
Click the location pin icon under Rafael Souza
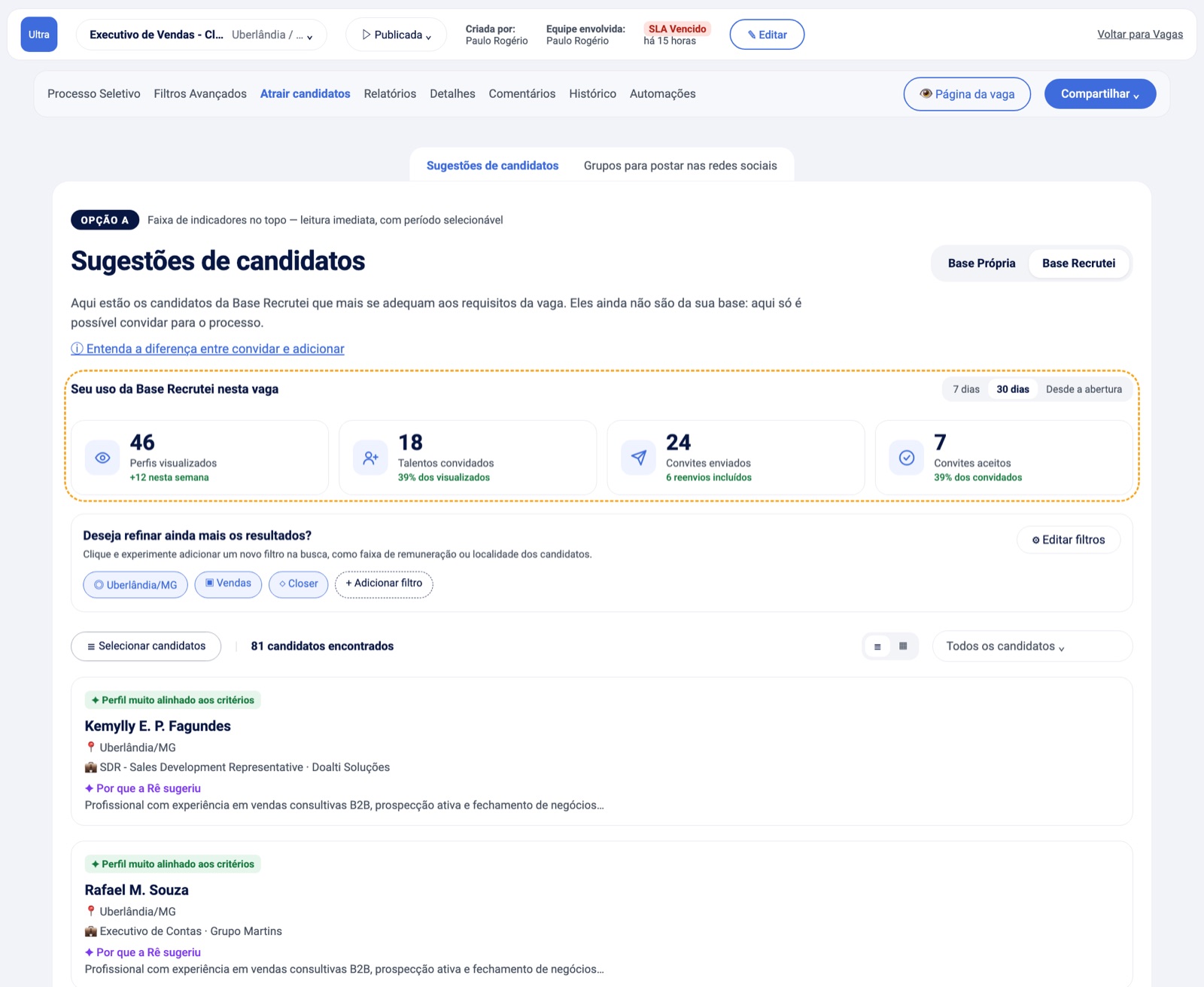[x=91, y=912]
